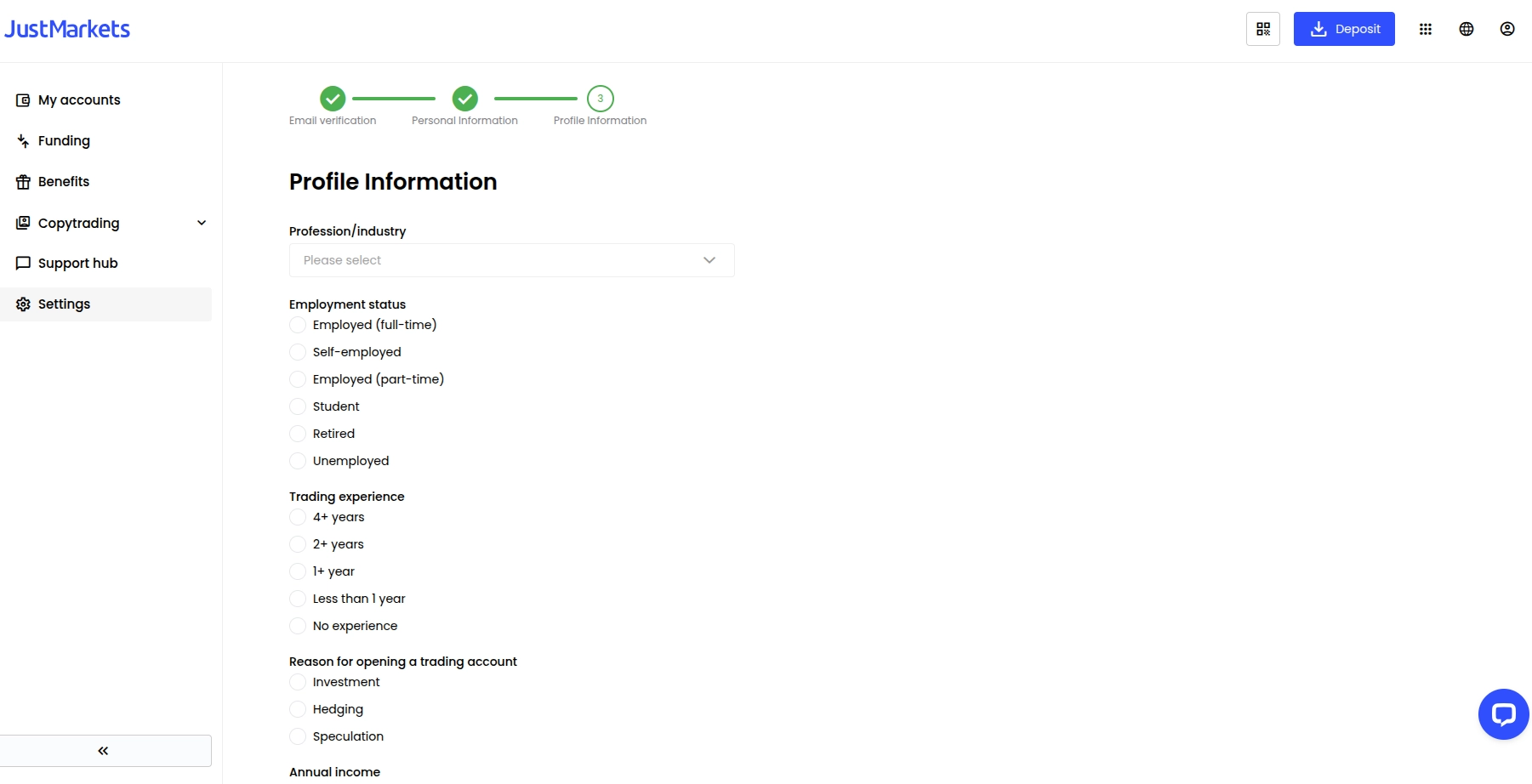Expand the Copytrading sidebar section

(x=202, y=223)
